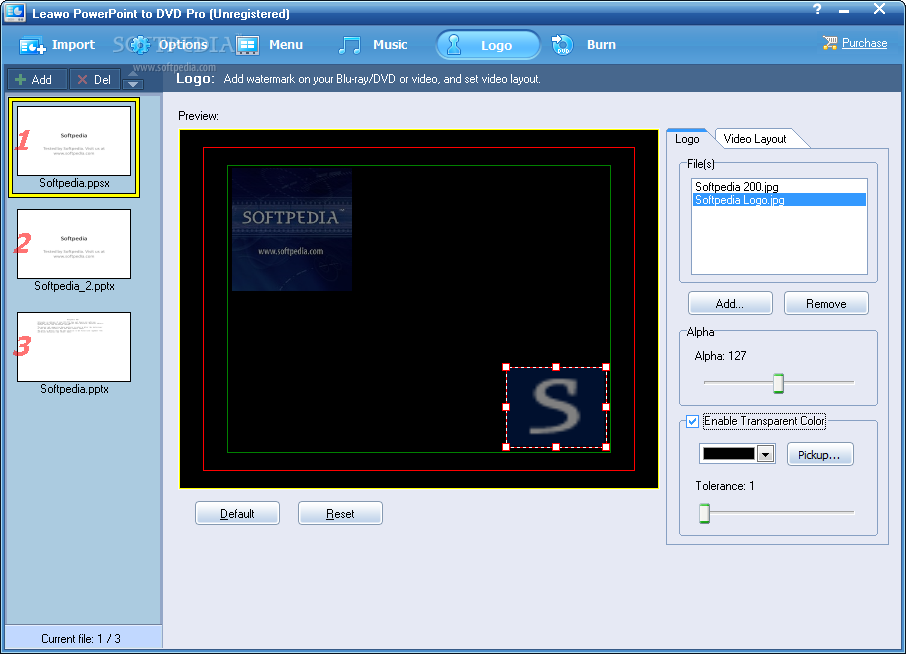Image resolution: width=906 pixels, height=654 pixels.
Task: Click the Purchase cart icon
Action: pyautogui.click(x=830, y=43)
